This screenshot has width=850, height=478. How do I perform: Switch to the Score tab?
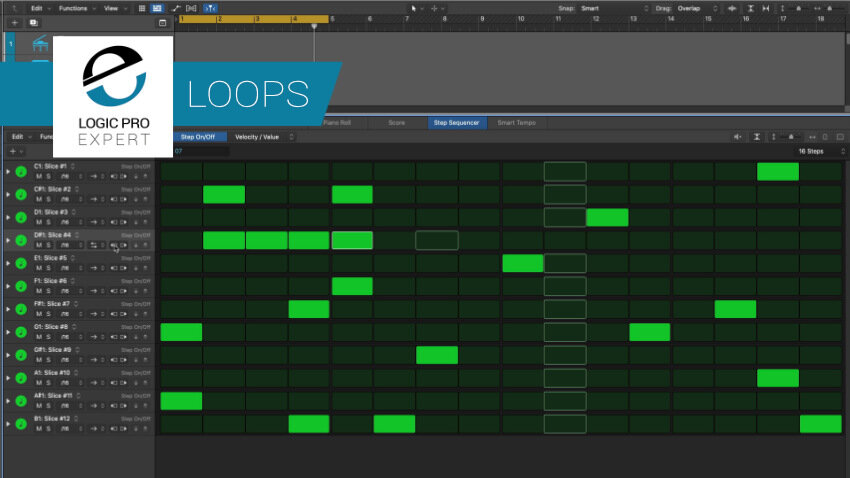click(x=396, y=123)
